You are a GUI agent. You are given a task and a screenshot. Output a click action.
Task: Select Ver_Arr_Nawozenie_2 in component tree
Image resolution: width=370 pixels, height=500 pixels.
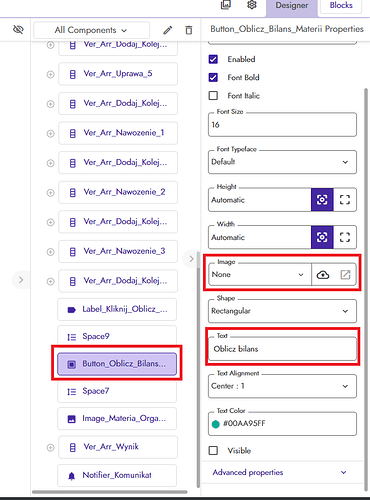pos(118,192)
